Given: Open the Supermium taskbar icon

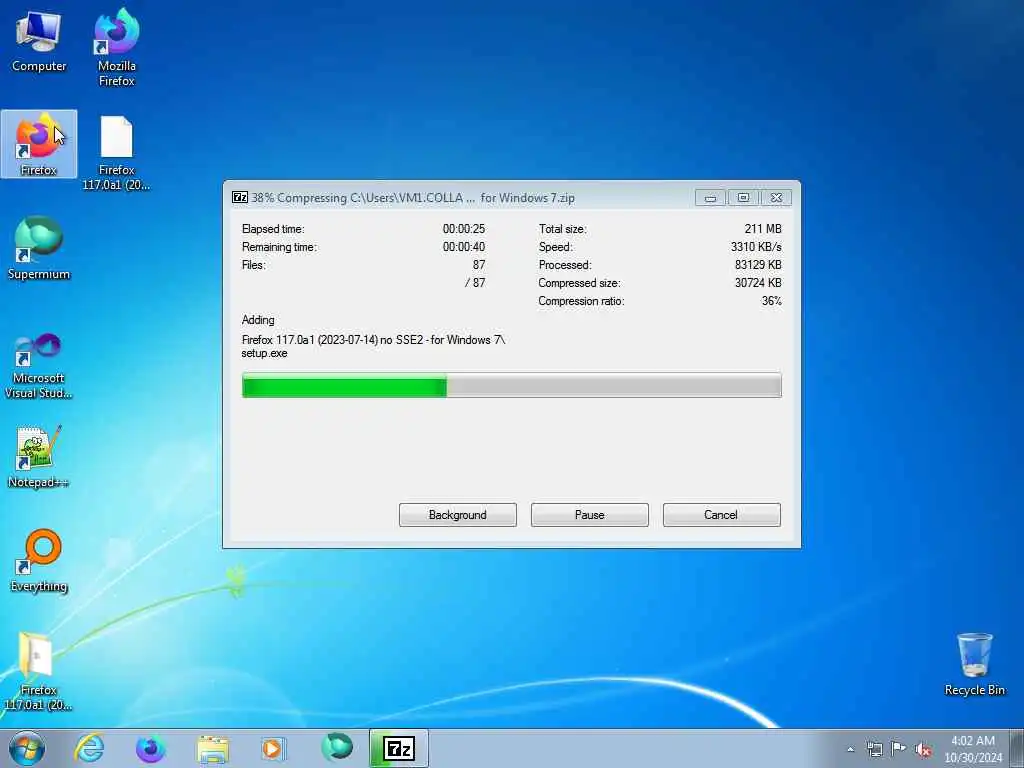Looking at the screenshot, I should 337,748.
